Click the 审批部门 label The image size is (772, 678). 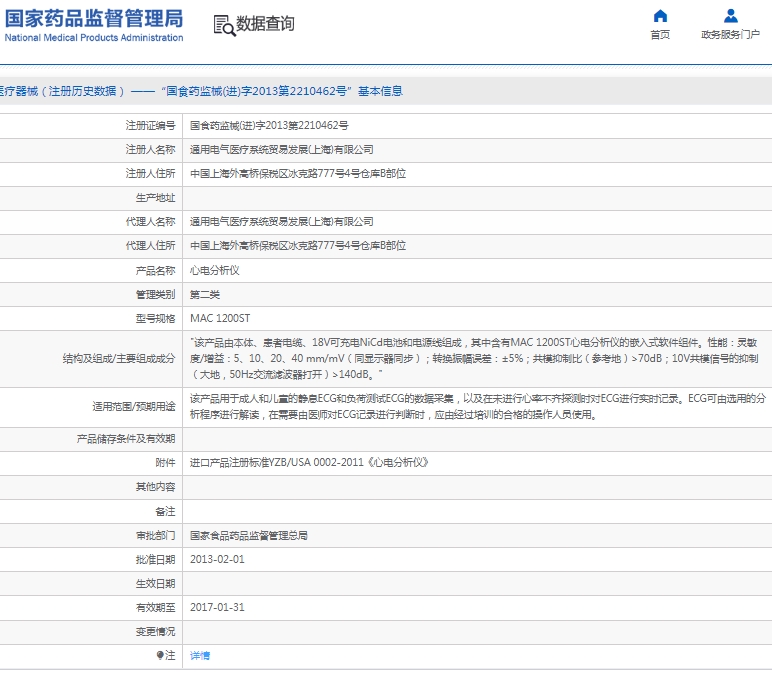156,536
